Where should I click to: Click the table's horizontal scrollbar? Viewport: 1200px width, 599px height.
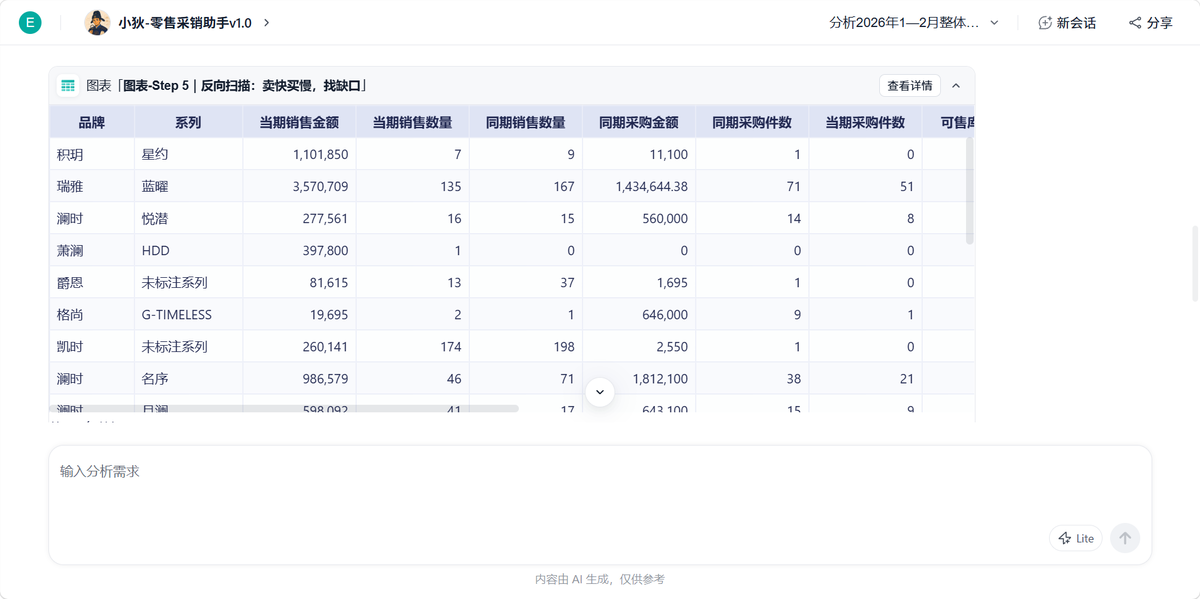(284, 409)
